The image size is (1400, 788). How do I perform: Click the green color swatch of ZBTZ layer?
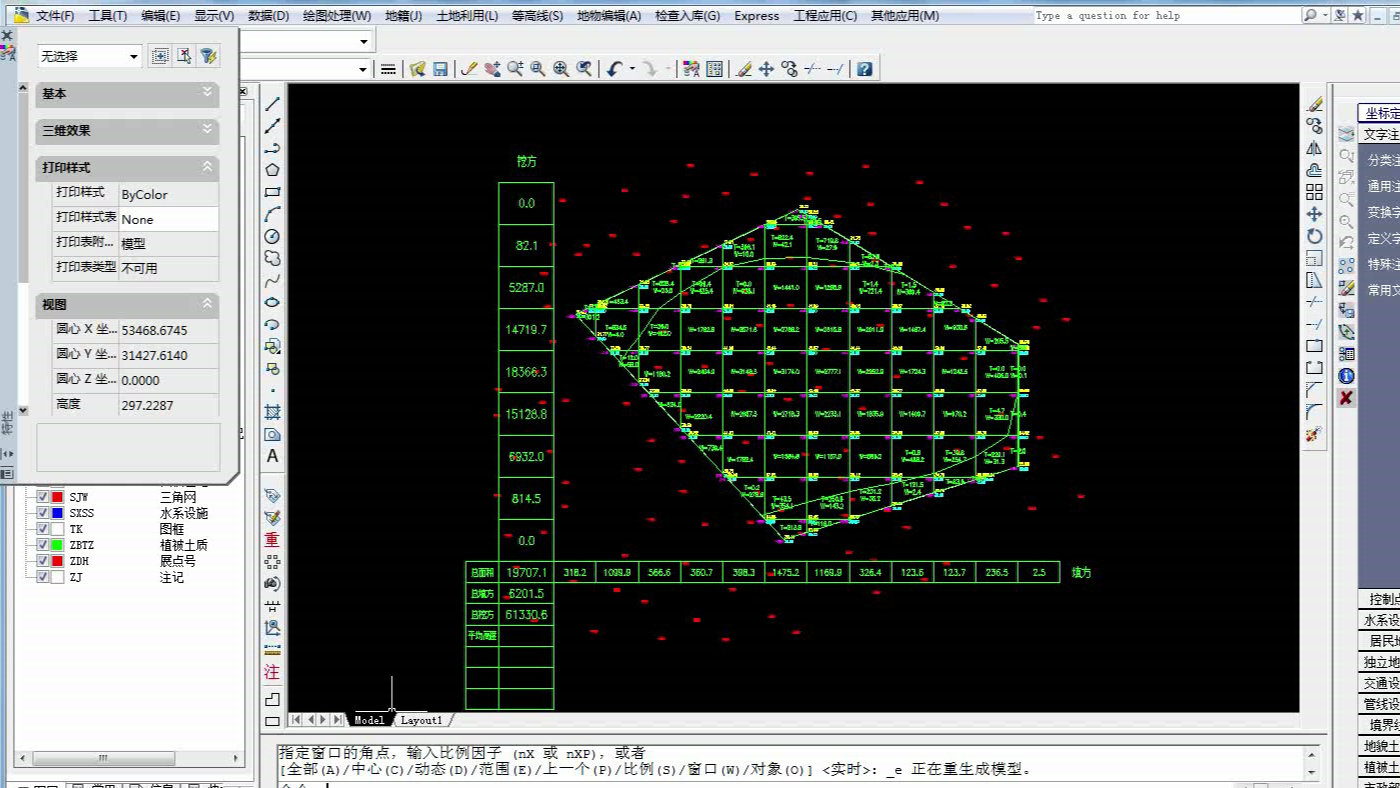[58, 545]
